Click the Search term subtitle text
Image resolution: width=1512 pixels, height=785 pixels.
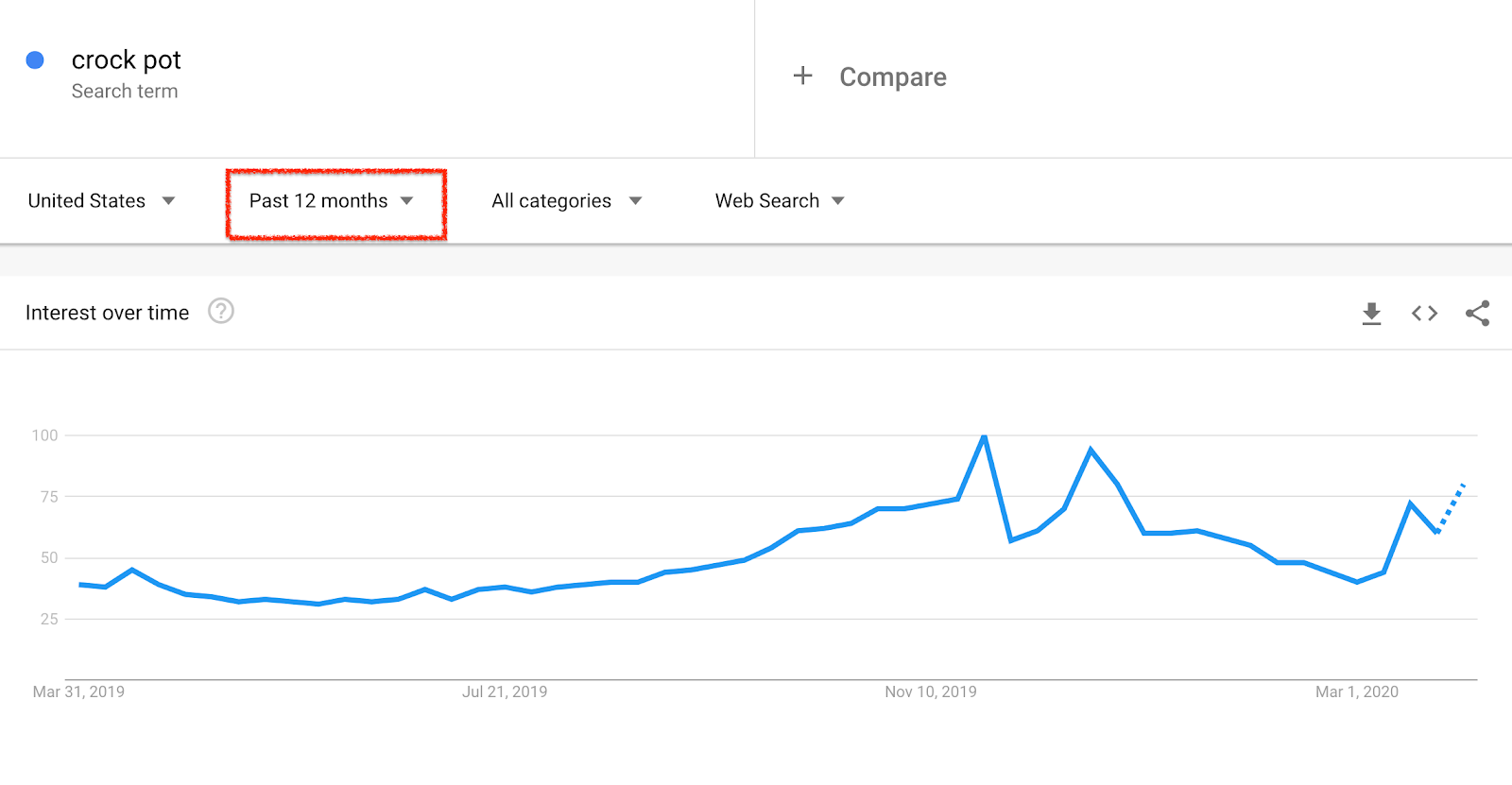coord(125,92)
